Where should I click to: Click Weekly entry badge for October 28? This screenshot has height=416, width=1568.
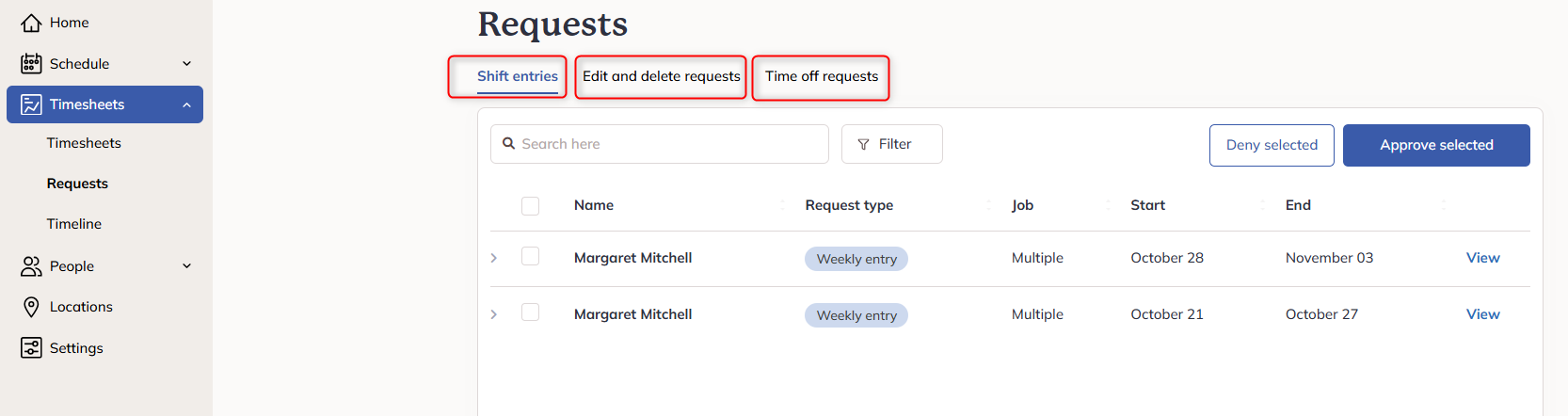tap(856, 259)
